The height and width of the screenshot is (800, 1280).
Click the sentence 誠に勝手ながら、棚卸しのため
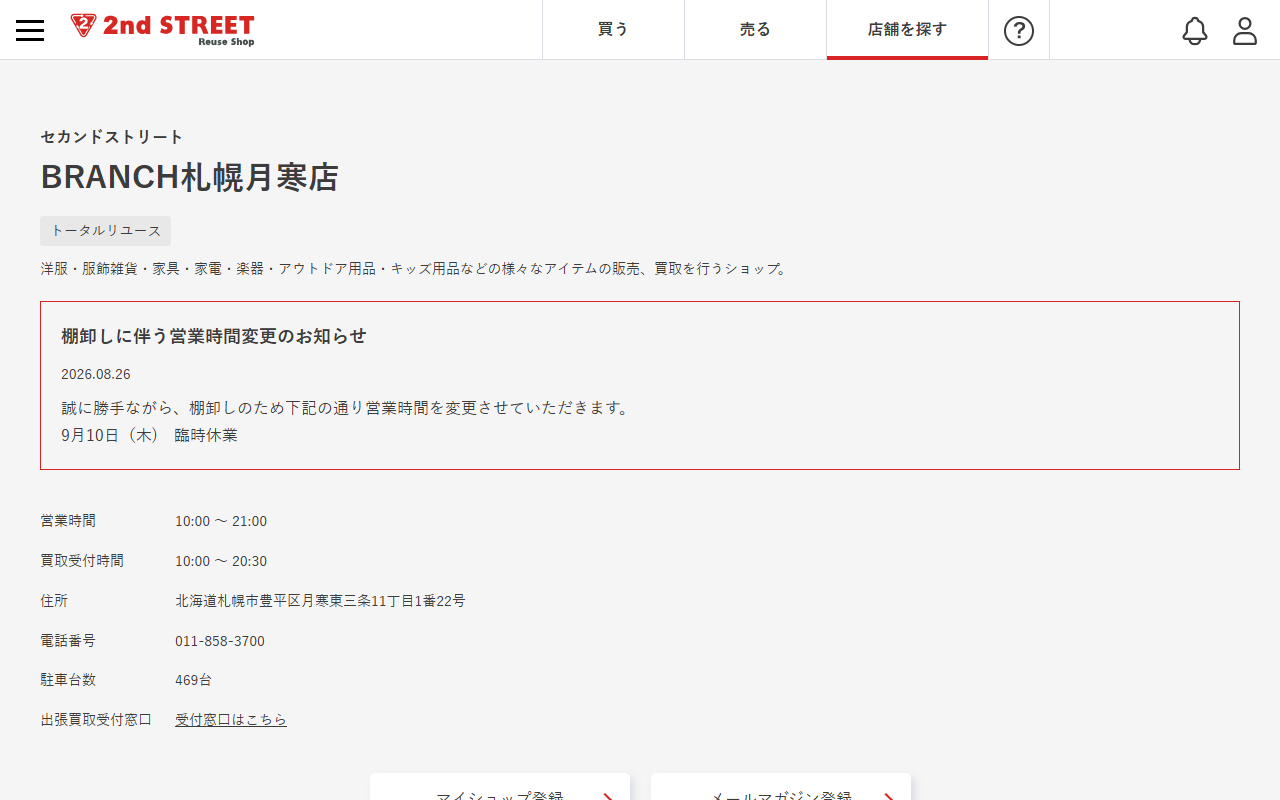click(x=347, y=408)
